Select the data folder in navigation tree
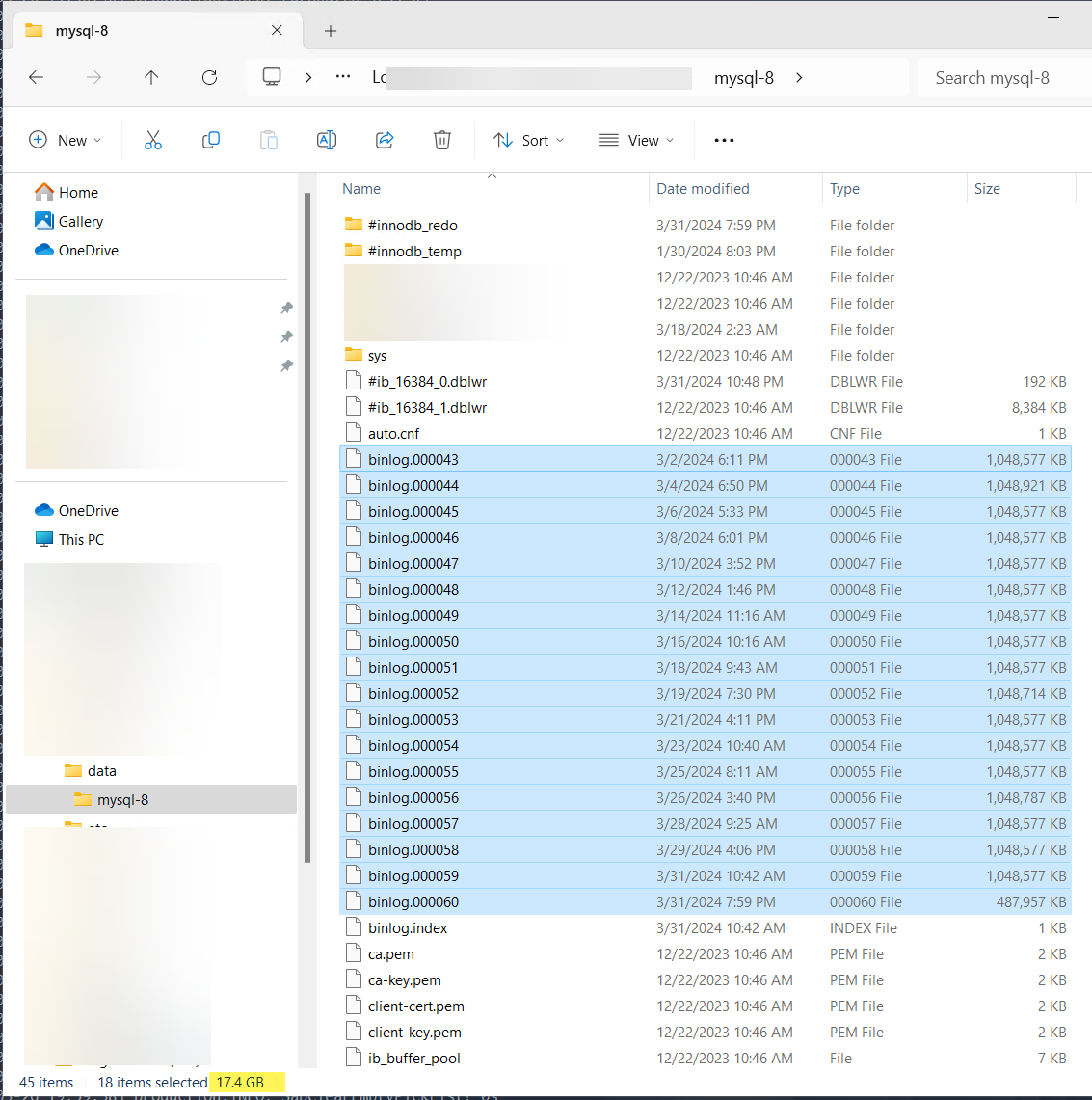The image size is (1092, 1100). 101,770
